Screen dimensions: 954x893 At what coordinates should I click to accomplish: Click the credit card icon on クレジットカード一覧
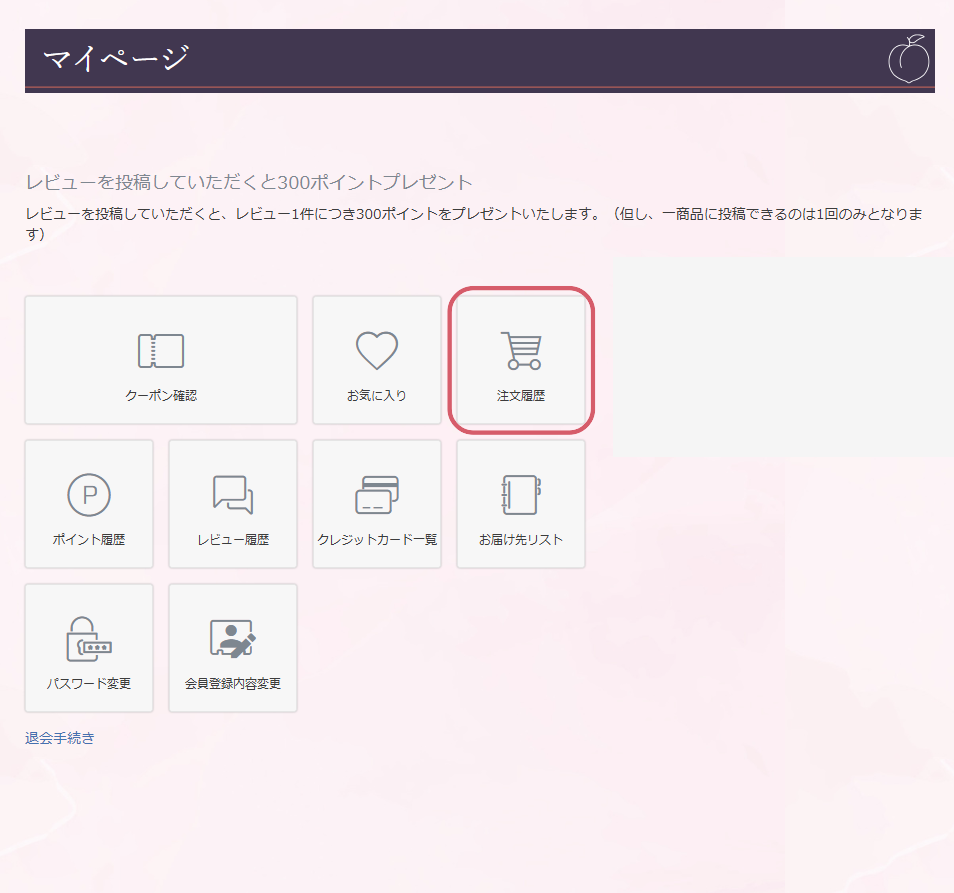(376, 492)
